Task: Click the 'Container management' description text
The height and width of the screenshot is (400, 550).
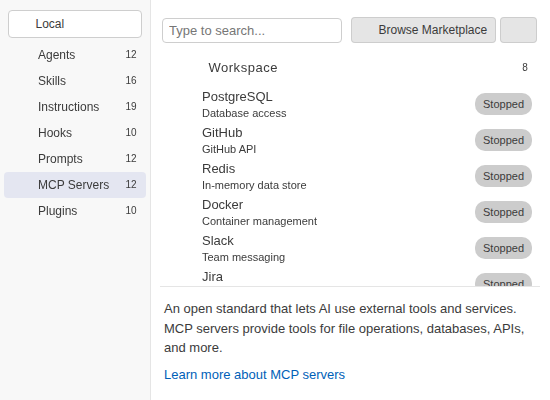Action: 259,221
